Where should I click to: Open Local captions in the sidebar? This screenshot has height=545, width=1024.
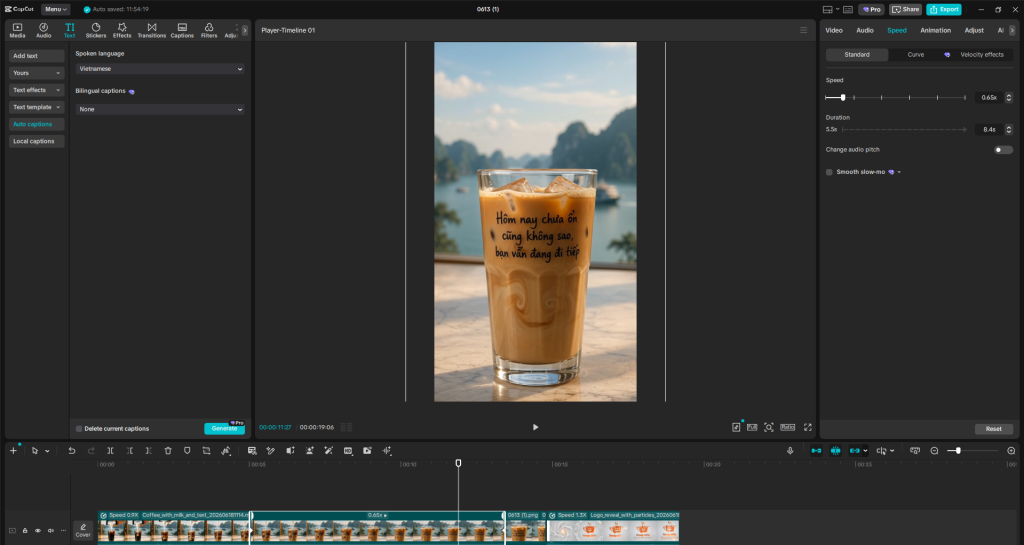point(37,141)
